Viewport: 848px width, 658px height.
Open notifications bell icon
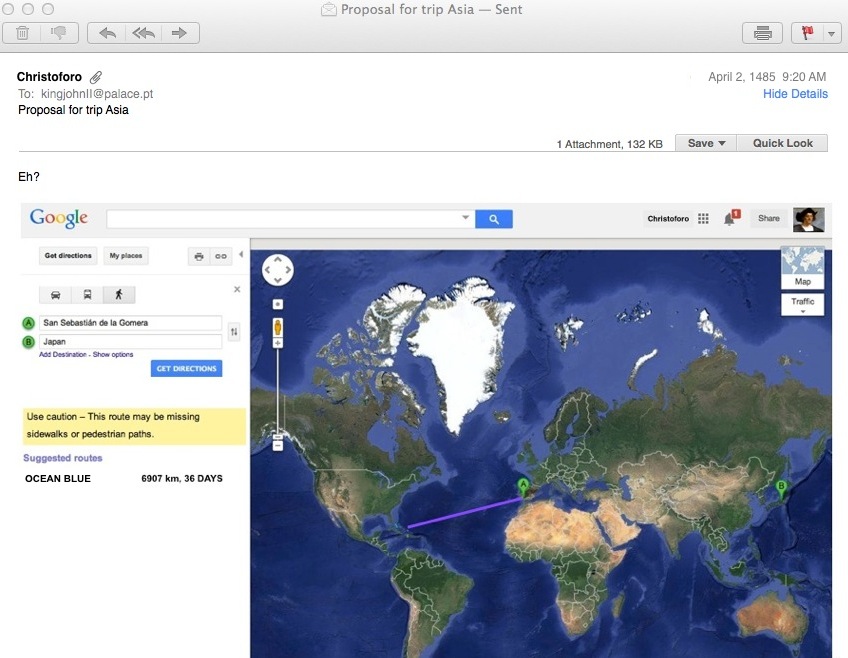731,218
